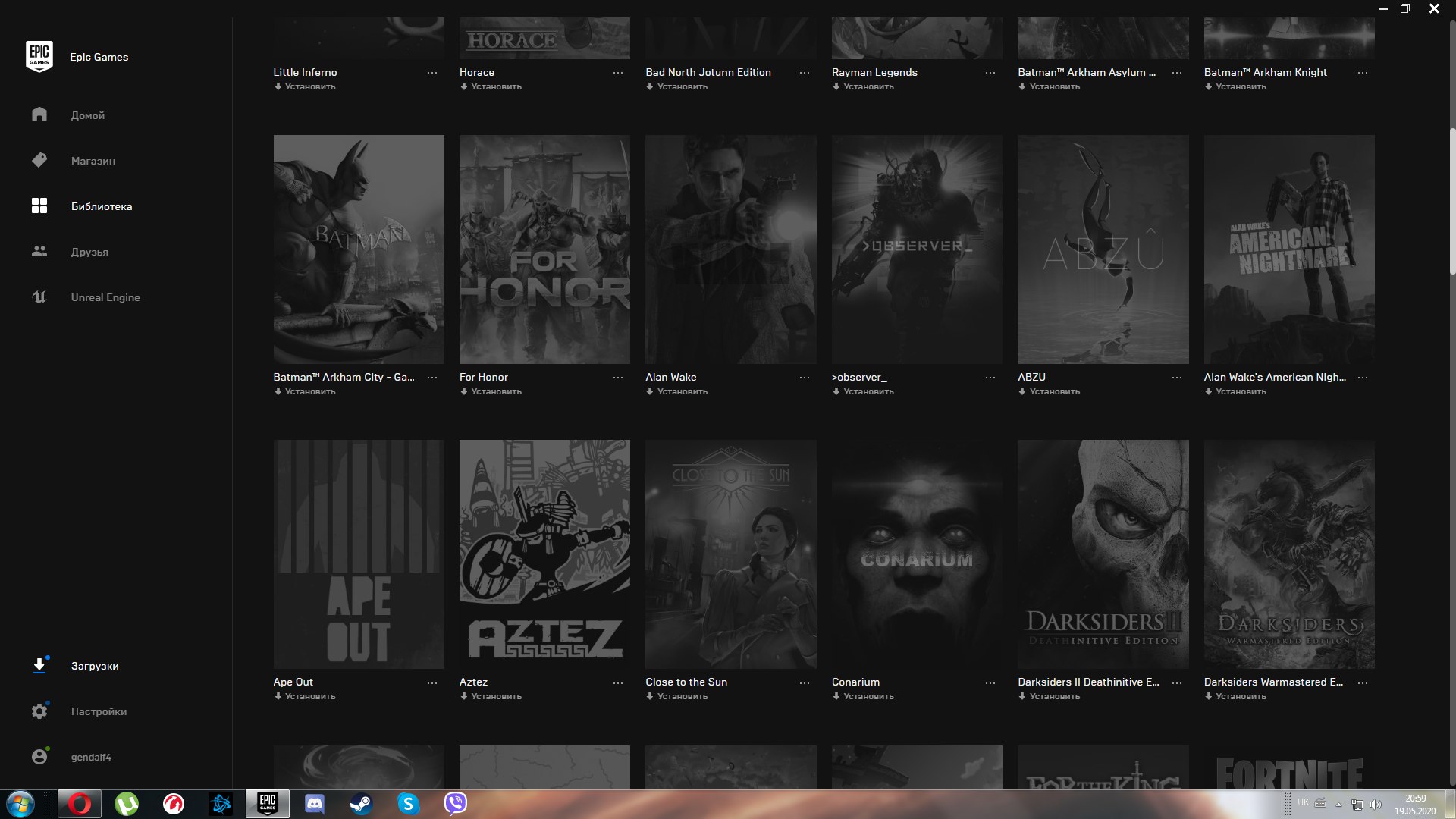Screen dimensions: 1456x819
Task: Open the Друзья menu item
Action: tap(89, 252)
